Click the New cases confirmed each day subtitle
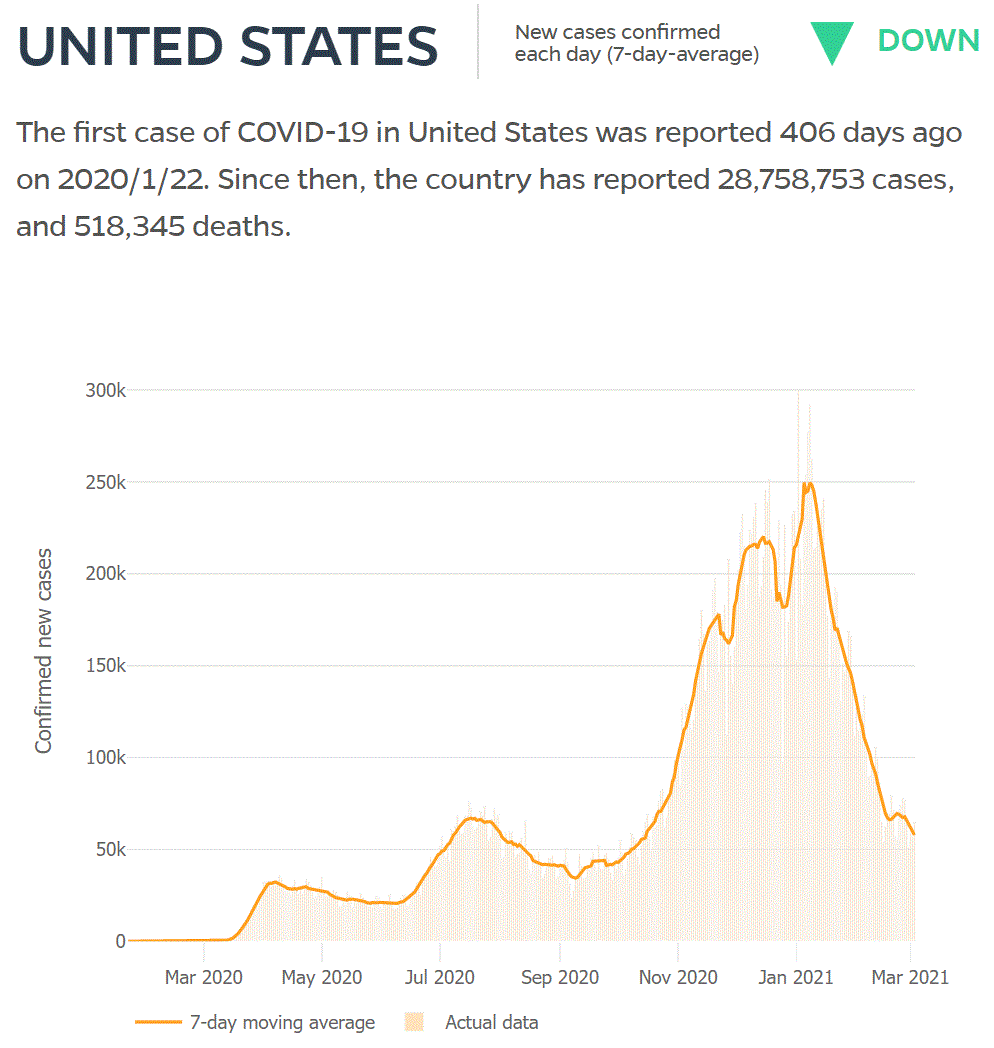 (636, 43)
